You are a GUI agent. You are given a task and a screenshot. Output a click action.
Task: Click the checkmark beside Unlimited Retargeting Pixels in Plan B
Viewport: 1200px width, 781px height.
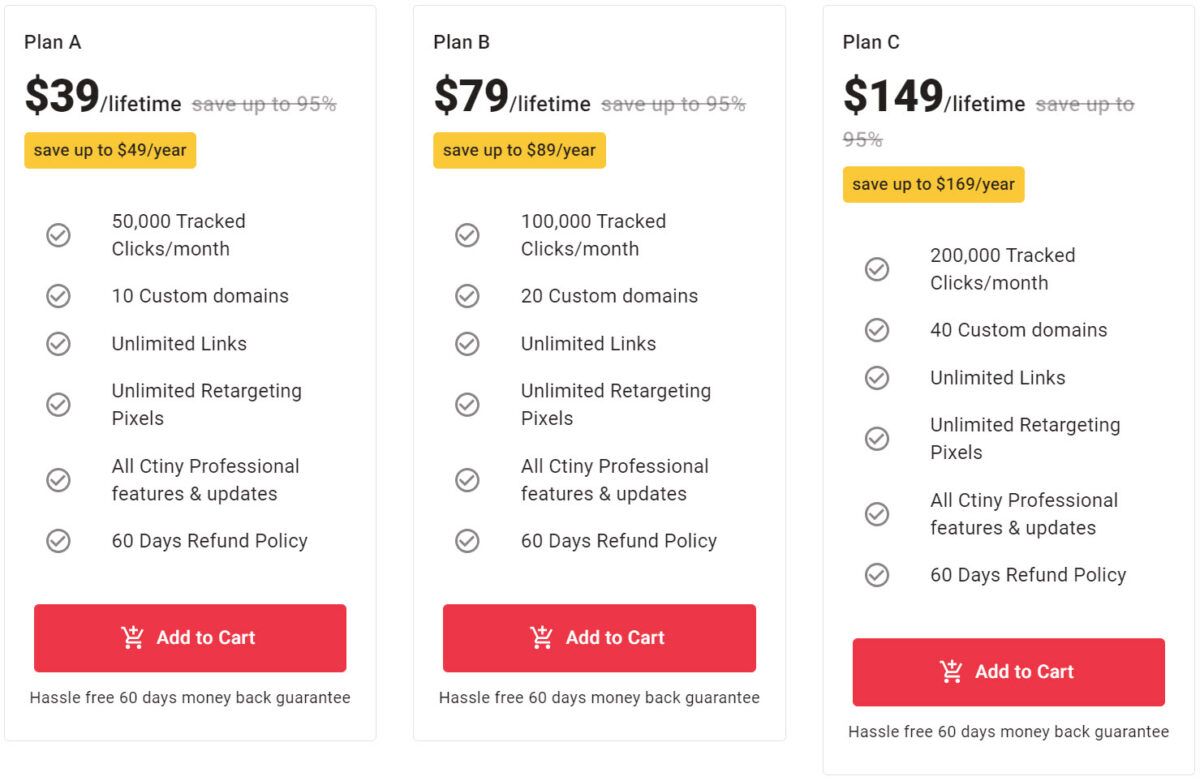[x=467, y=405]
